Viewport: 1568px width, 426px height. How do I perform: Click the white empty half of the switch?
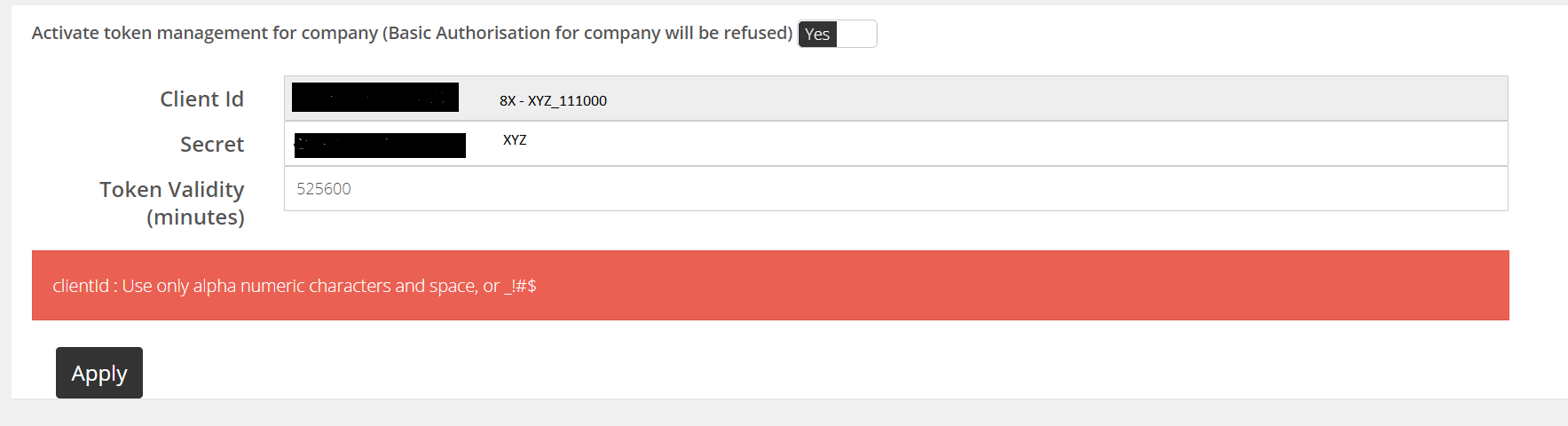point(856,34)
